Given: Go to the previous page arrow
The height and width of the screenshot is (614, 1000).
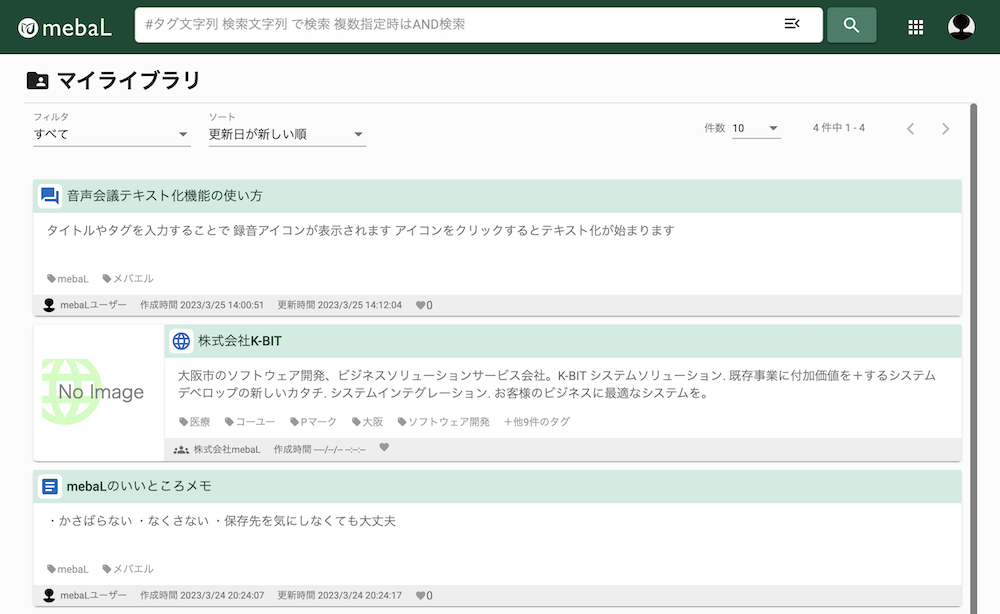Looking at the screenshot, I should click(911, 129).
